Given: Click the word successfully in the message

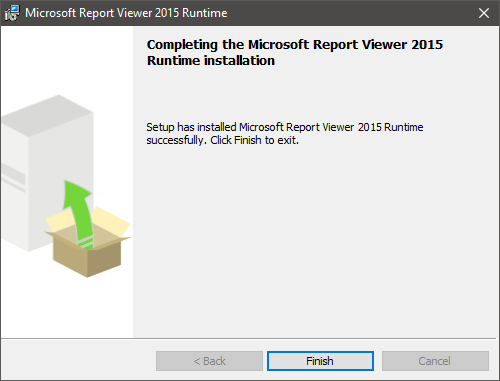Looking at the screenshot, I should [x=175, y=140].
